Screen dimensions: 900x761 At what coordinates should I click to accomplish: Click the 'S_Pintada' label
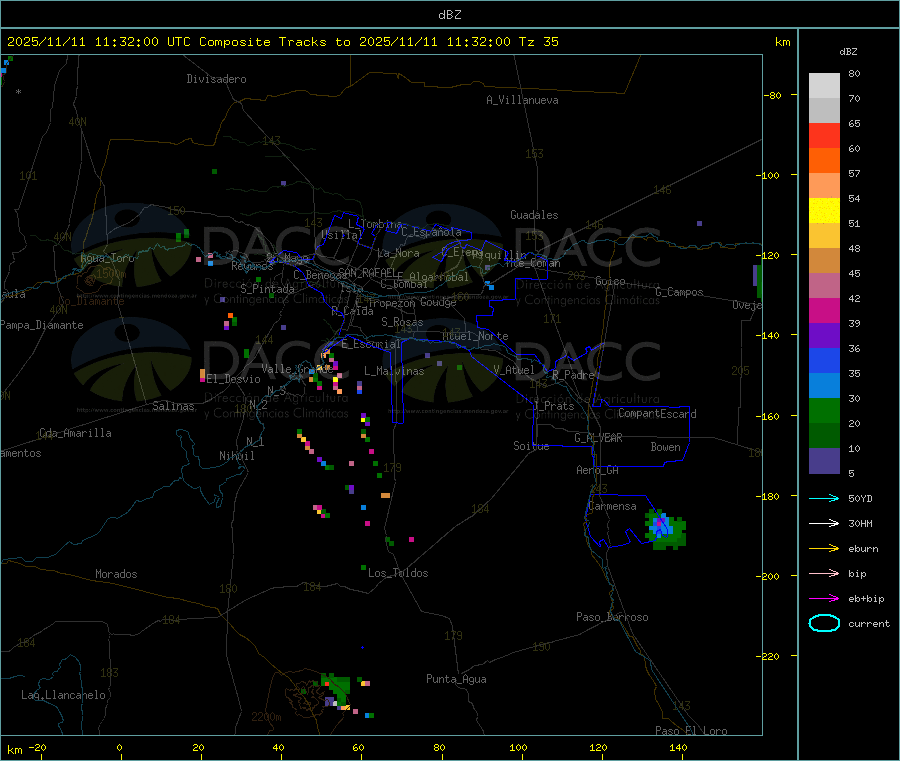tap(267, 289)
